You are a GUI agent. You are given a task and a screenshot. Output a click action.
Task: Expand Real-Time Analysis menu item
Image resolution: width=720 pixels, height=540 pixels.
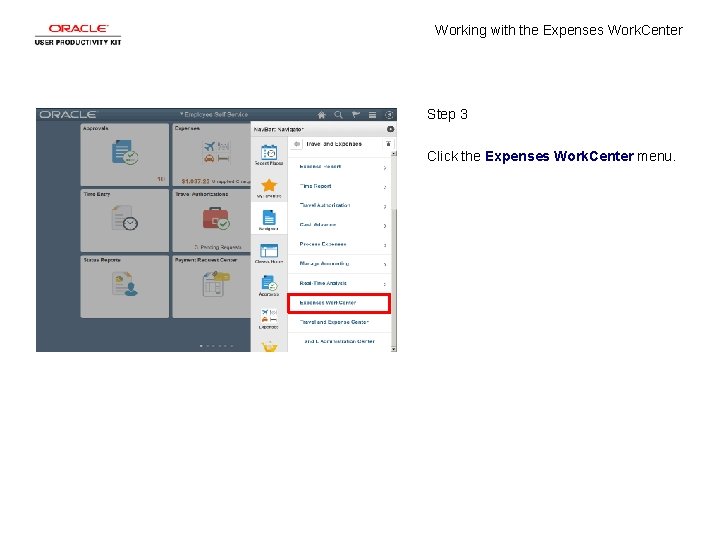coord(339,283)
